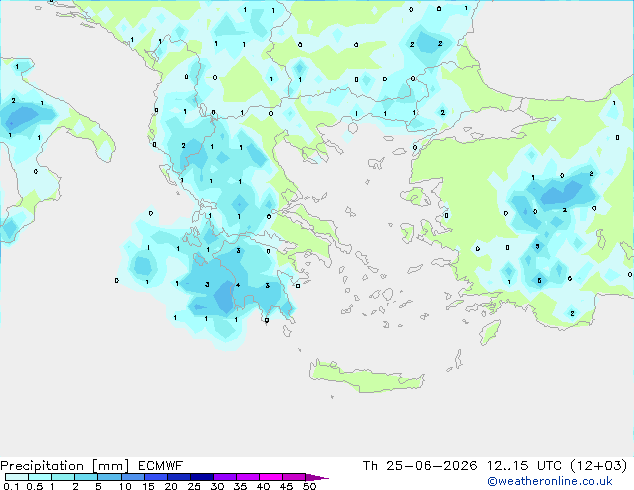Pick the 30 mm purple legend swatch

224,477
